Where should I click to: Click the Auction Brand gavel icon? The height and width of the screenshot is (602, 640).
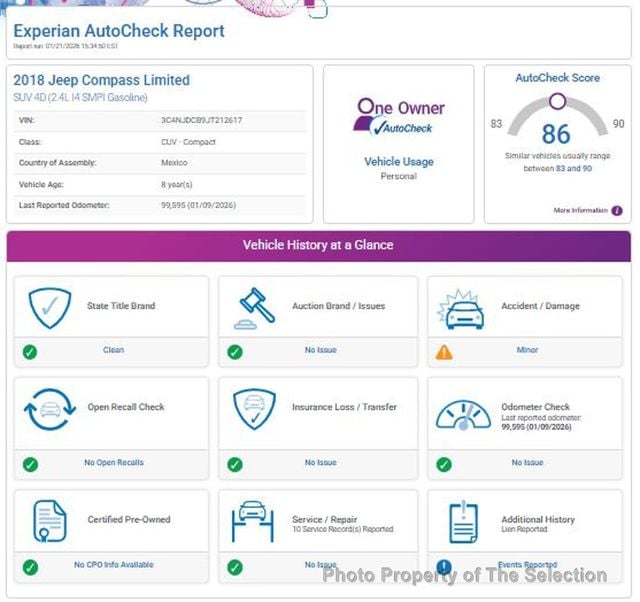254,307
